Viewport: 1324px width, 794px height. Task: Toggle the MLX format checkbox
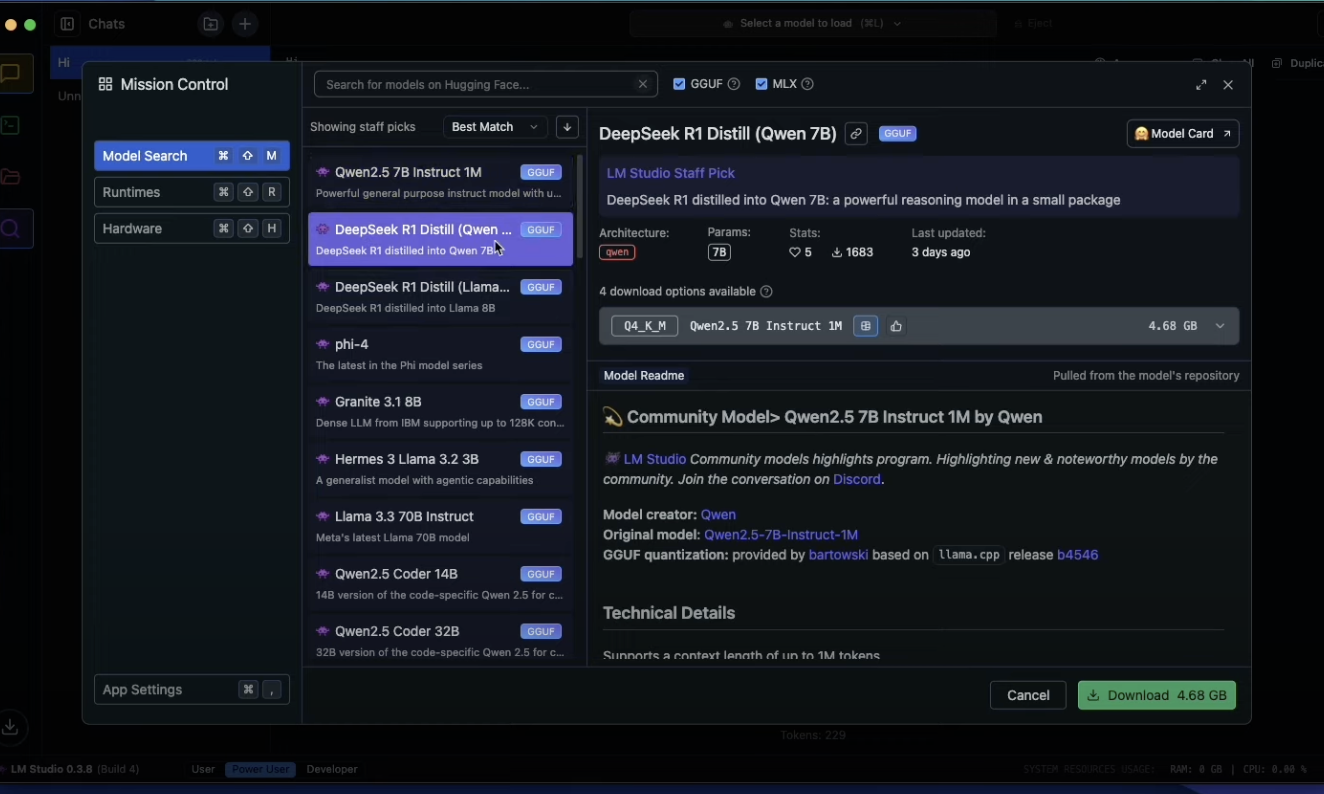tap(762, 84)
